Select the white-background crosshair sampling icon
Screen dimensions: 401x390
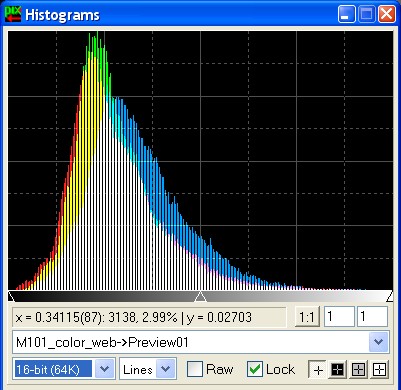click(379, 370)
